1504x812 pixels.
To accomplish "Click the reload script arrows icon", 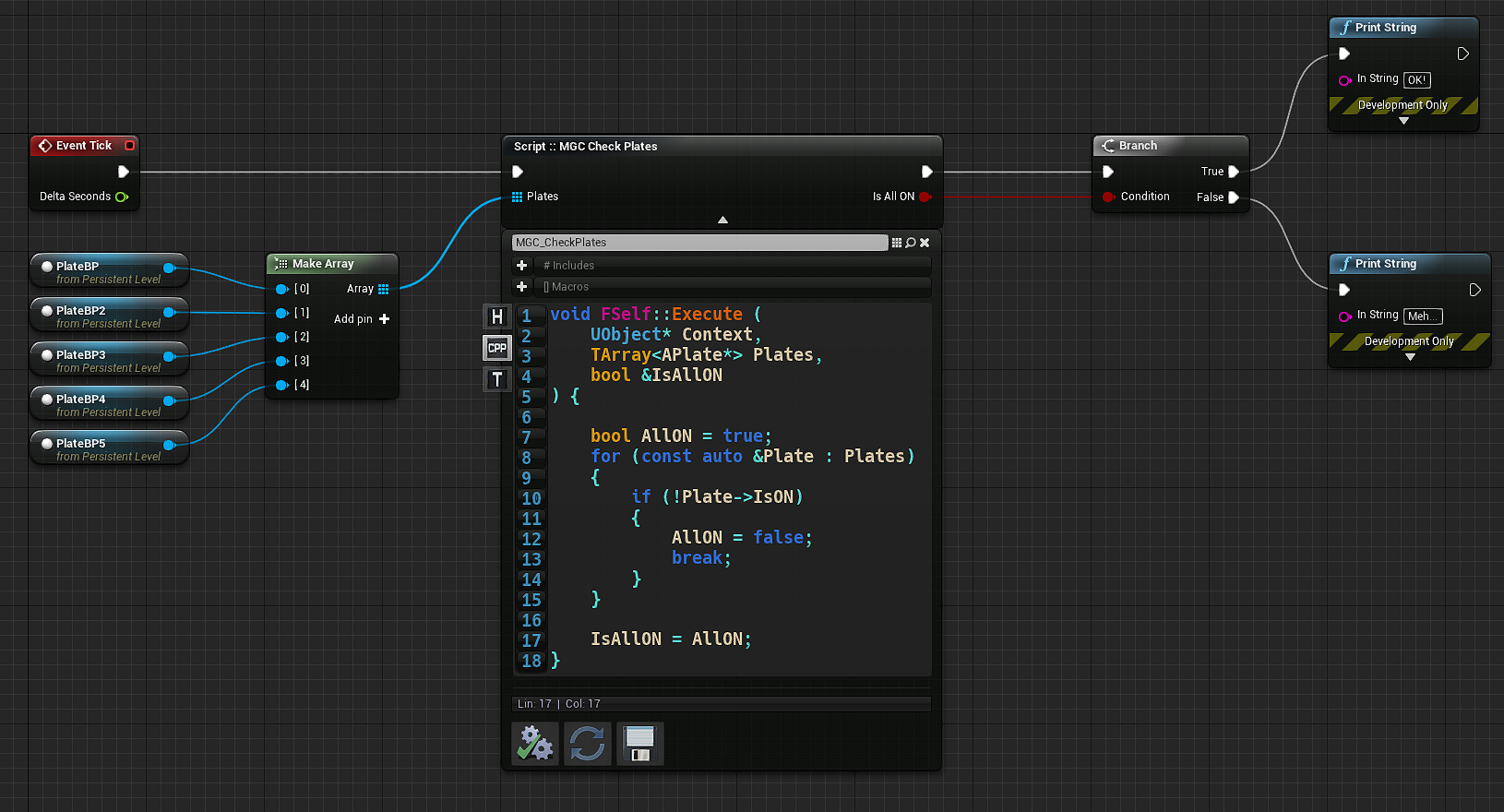I will tap(587, 744).
